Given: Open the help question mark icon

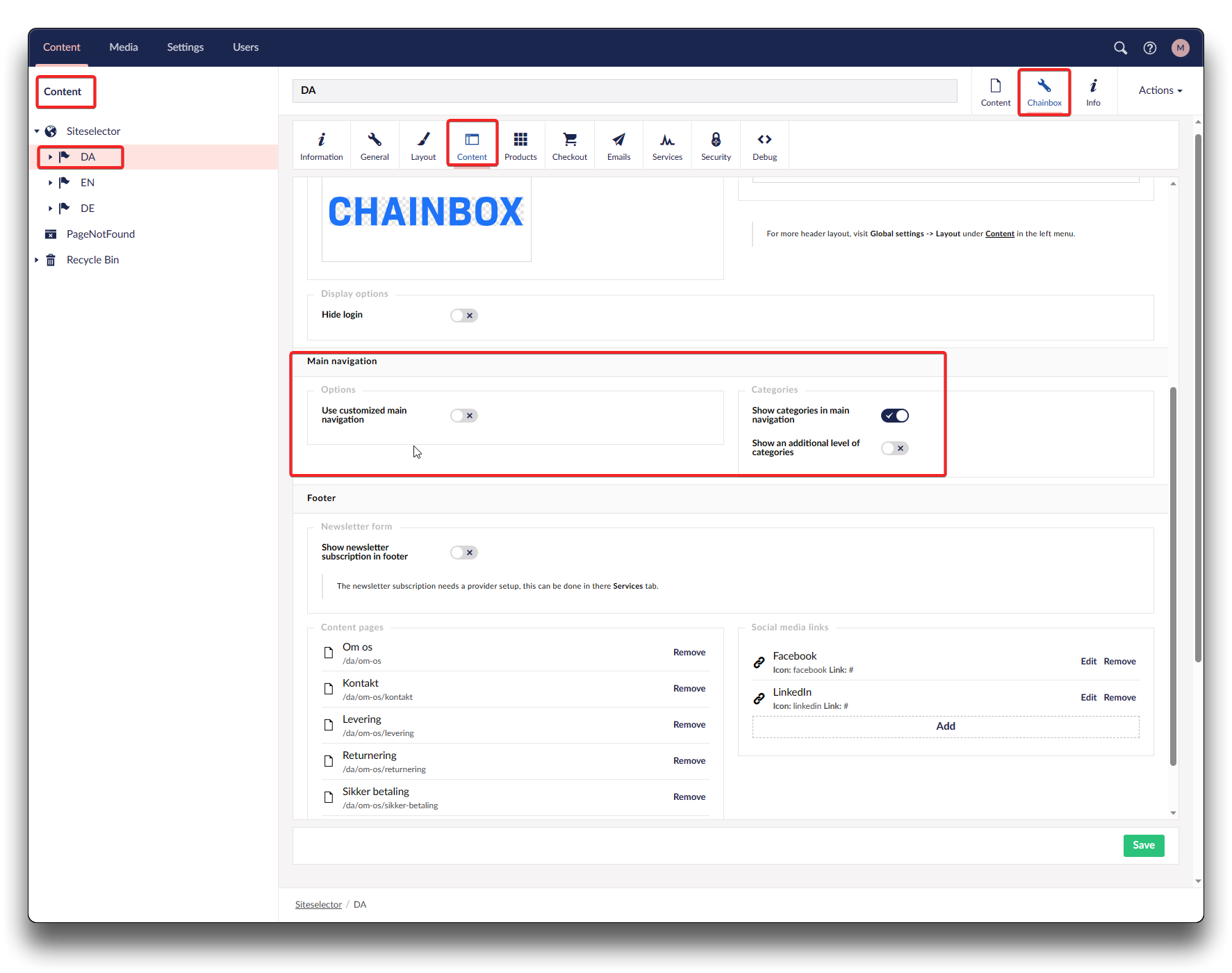Looking at the screenshot, I should tap(1150, 47).
